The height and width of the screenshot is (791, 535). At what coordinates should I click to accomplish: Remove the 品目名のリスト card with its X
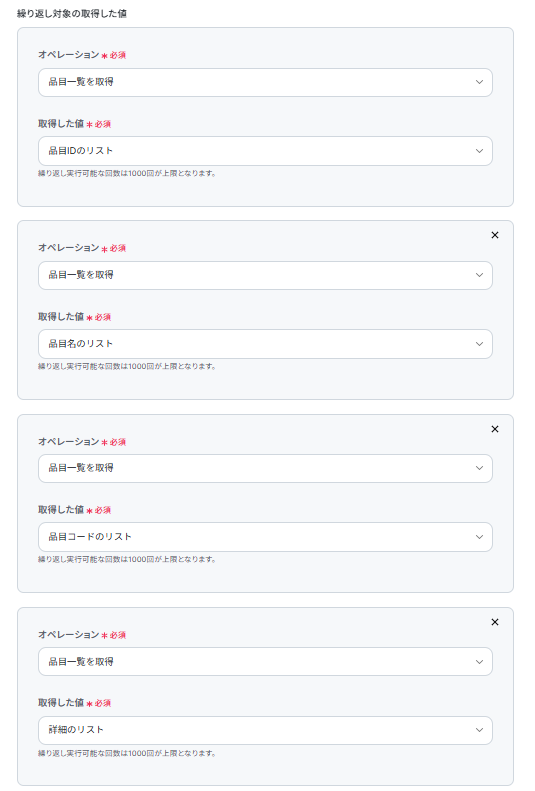pos(495,235)
